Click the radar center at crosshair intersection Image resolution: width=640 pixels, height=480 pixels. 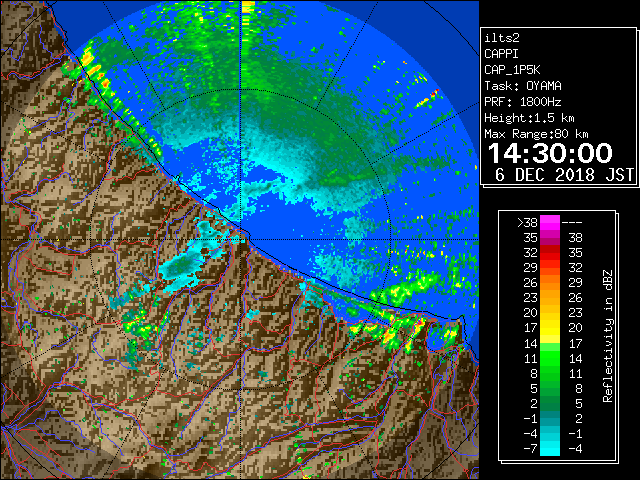pos(241,239)
